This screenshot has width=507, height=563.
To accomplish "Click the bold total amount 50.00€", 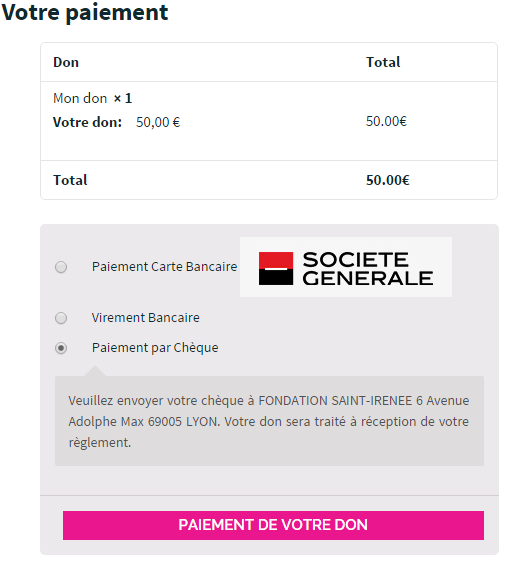I will [x=388, y=180].
